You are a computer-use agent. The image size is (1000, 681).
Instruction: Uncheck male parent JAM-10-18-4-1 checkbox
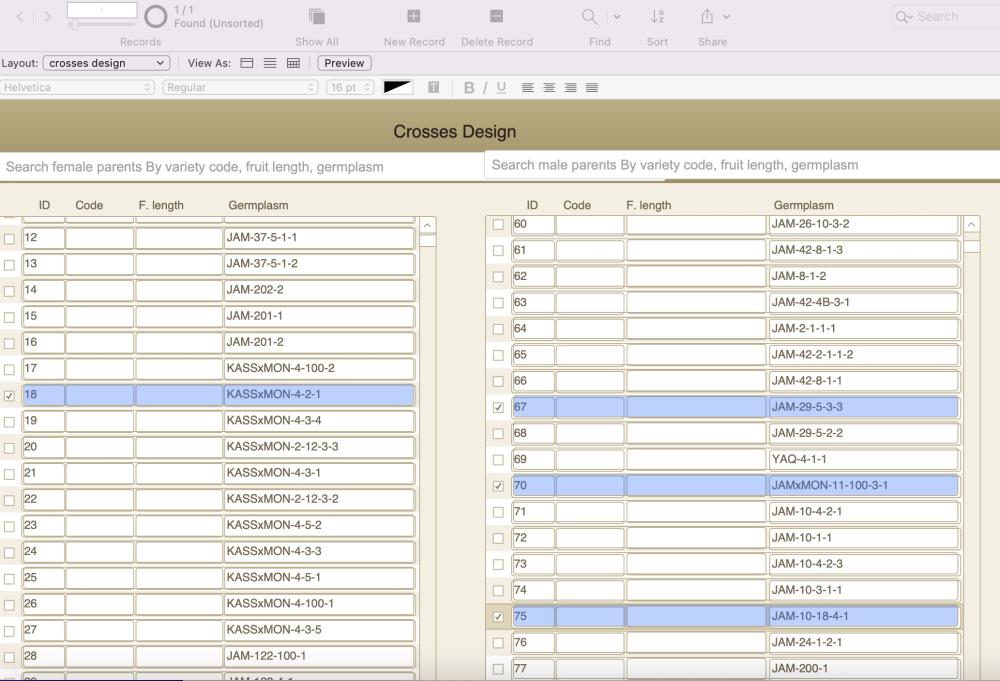pyautogui.click(x=498, y=617)
